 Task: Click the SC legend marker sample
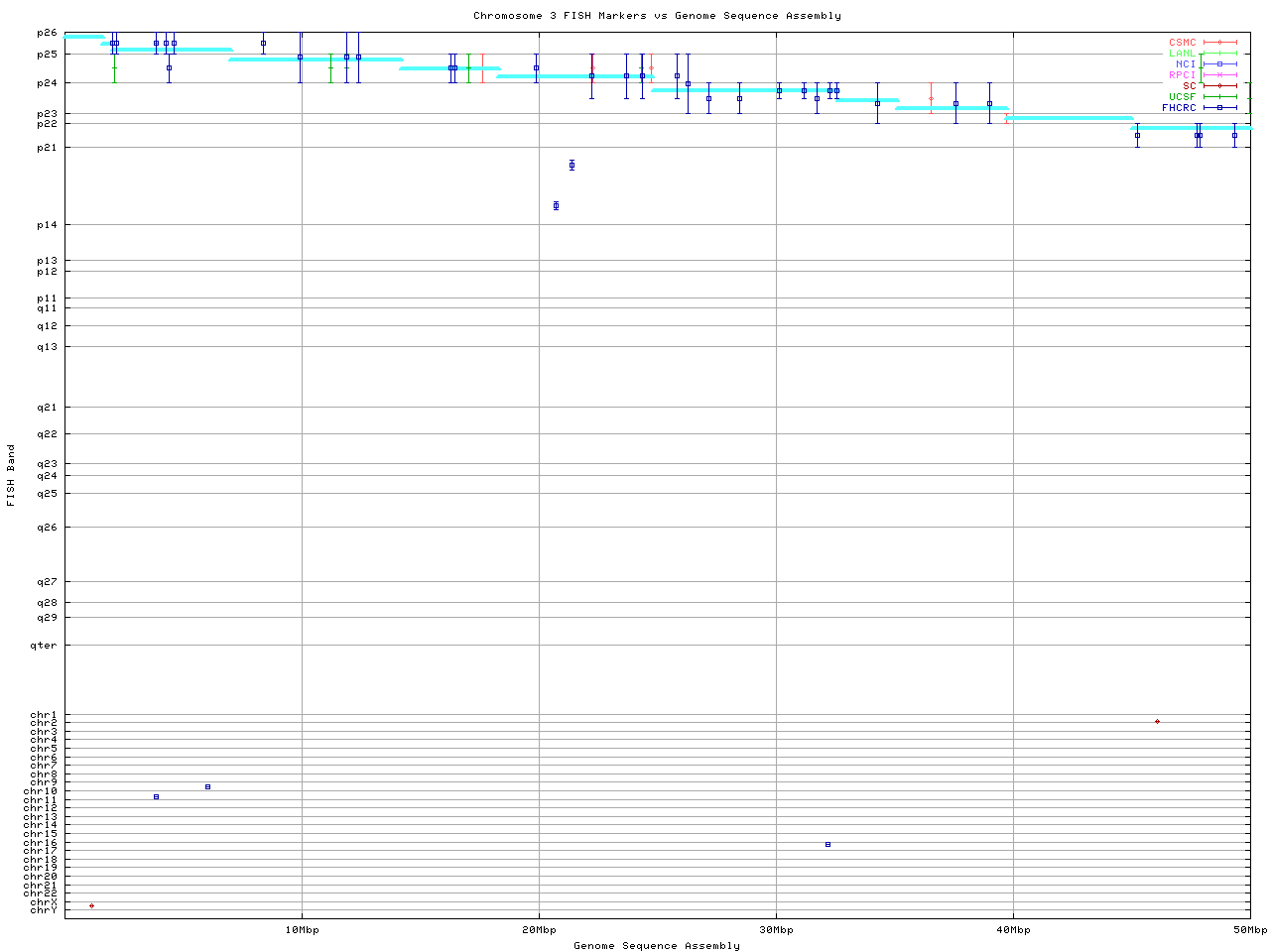(1219, 85)
